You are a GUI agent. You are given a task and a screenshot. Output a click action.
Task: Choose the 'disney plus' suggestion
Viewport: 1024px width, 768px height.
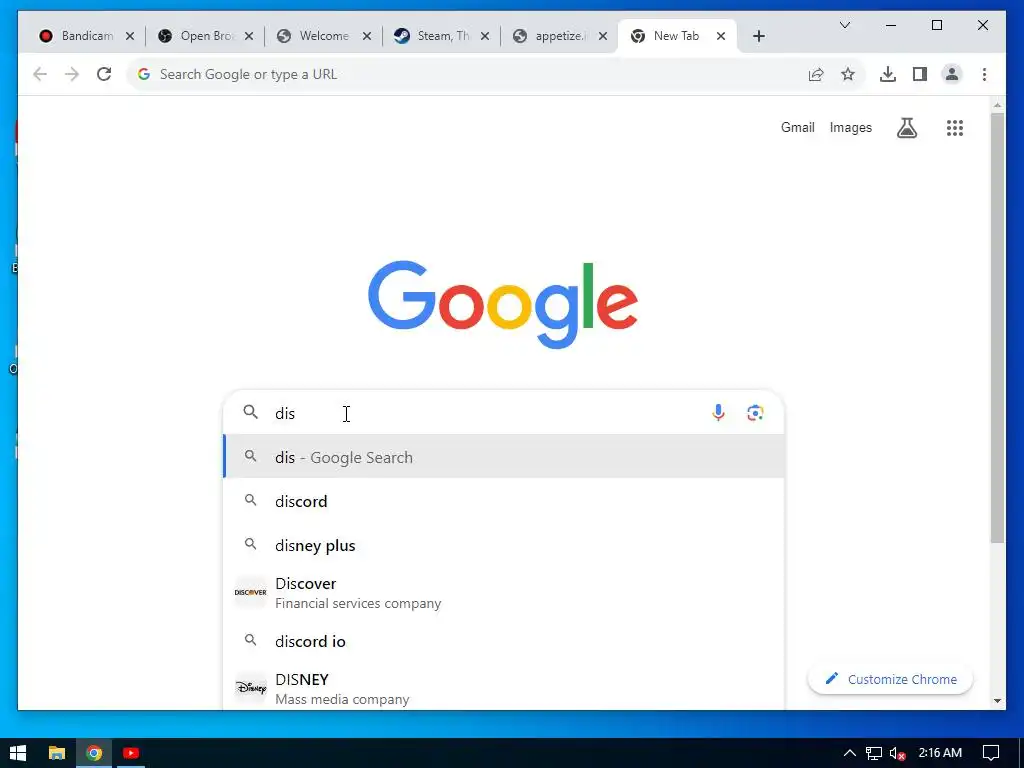click(x=504, y=545)
